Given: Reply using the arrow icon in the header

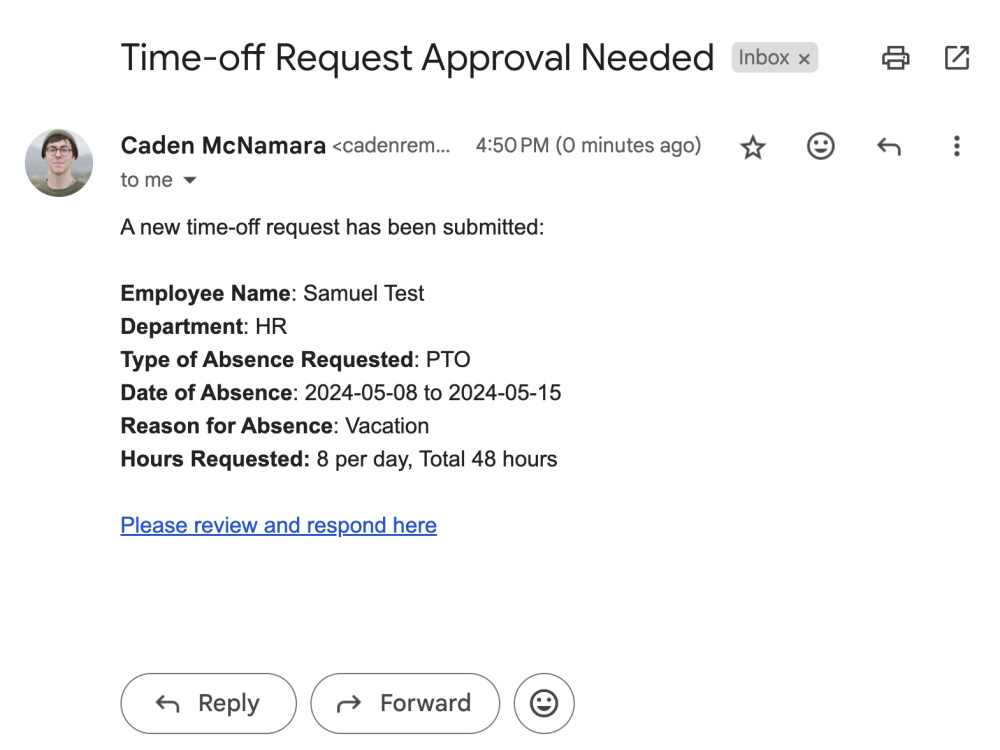Looking at the screenshot, I should 888,146.
